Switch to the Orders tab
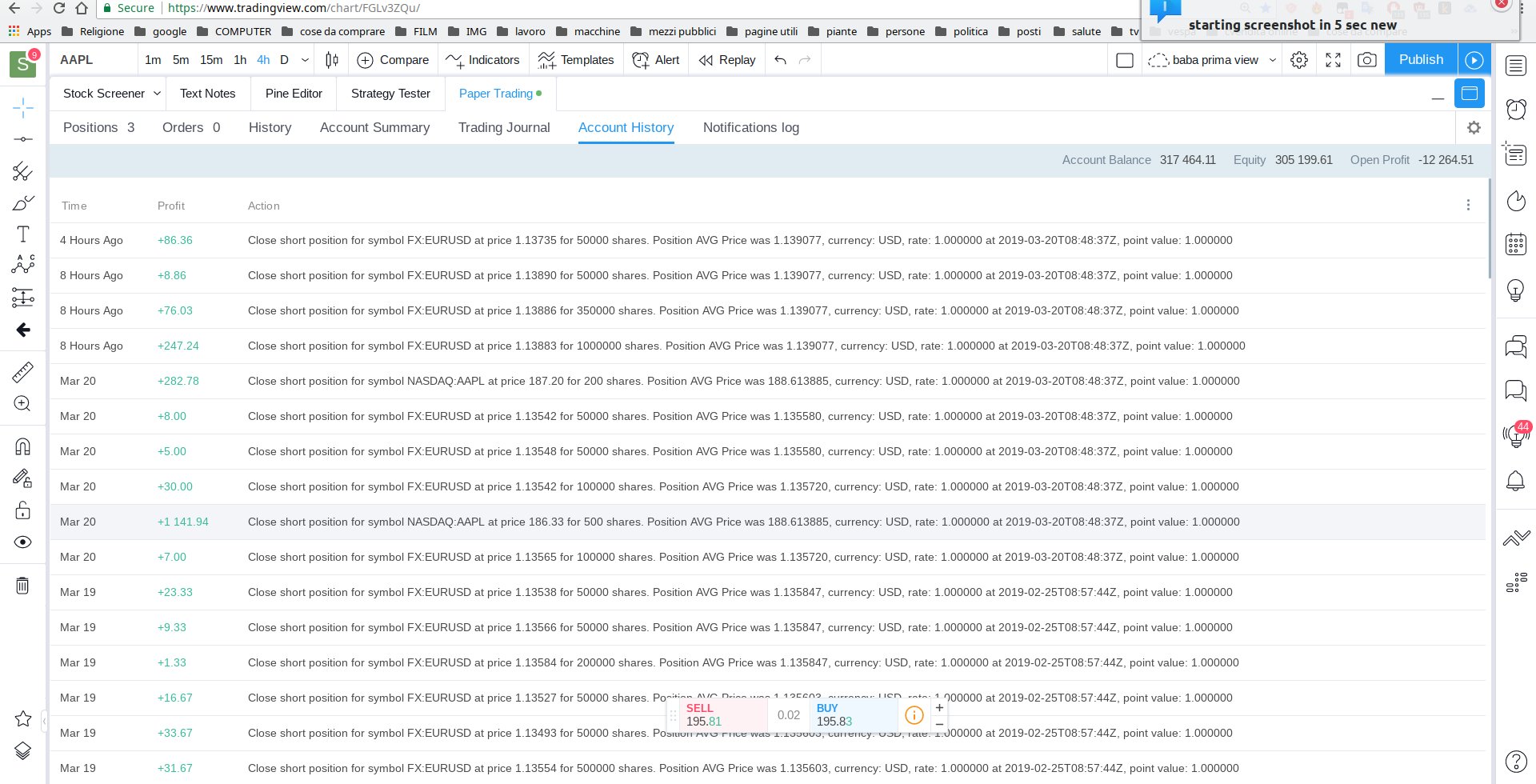Image resolution: width=1536 pixels, height=784 pixels. point(191,128)
